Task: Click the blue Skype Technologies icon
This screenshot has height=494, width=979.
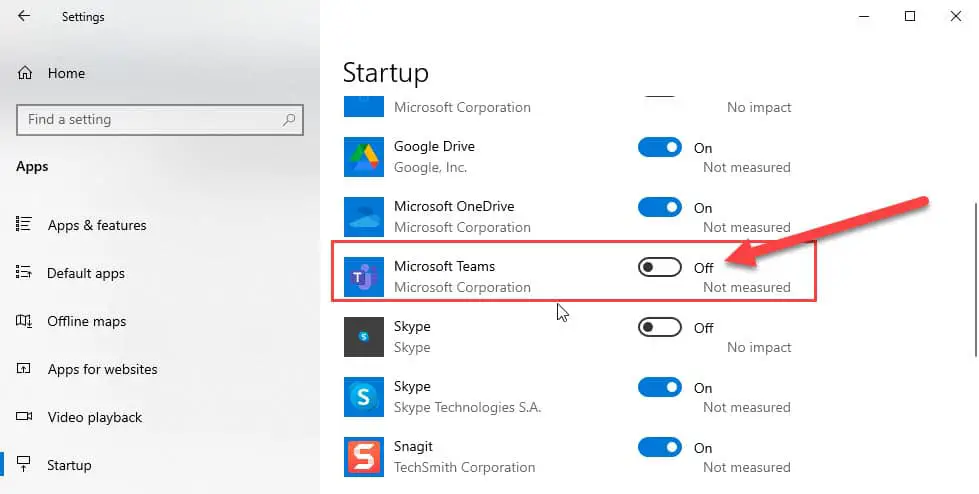Action: point(364,397)
